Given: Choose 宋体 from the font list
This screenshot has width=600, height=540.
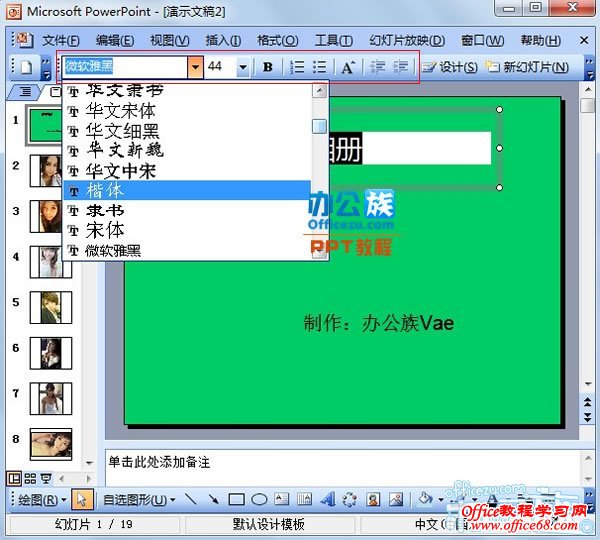Looking at the screenshot, I should coord(188,230).
